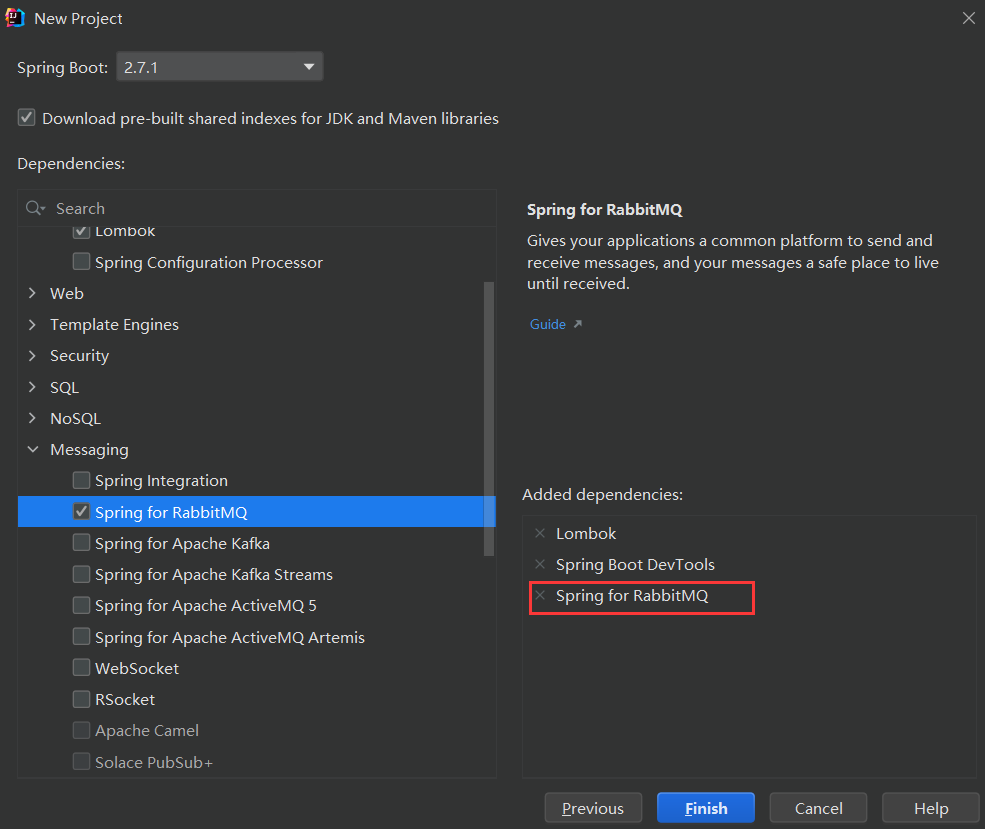Click the external link arrow beside Guide
The width and height of the screenshot is (985, 829).
pyautogui.click(x=578, y=324)
